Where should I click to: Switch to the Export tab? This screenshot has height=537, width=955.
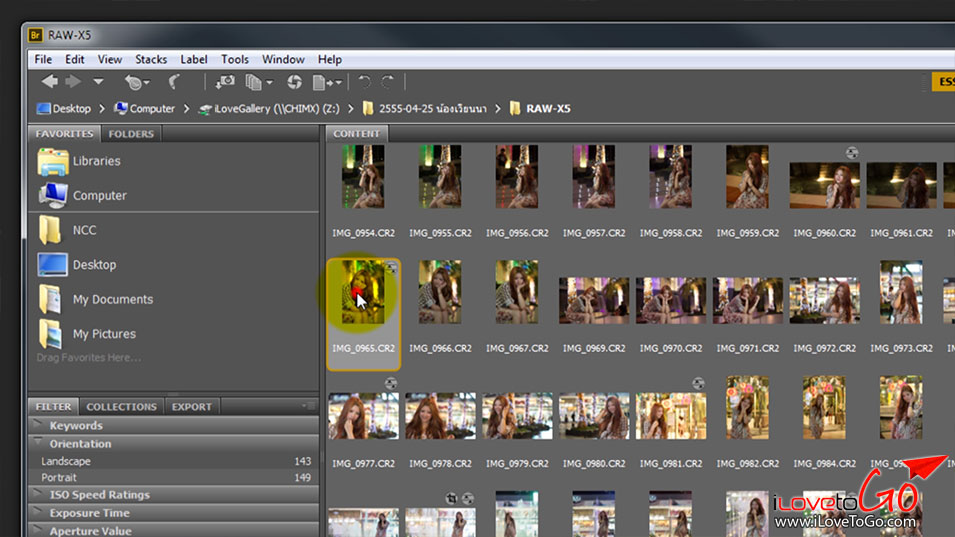pyautogui.click(x=192, y=406)
